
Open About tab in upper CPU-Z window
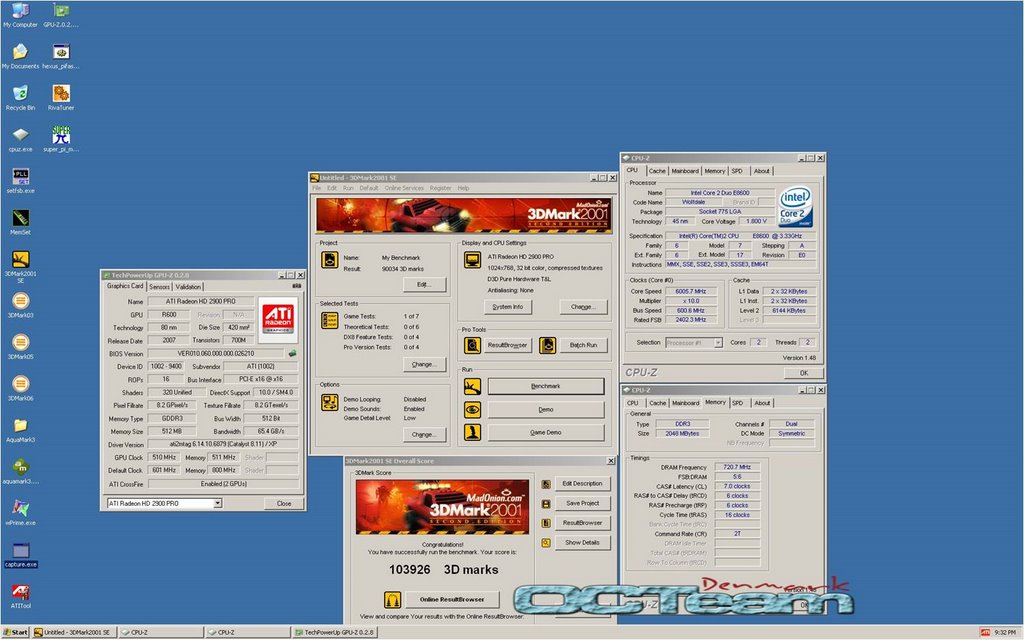coord(761,171)
